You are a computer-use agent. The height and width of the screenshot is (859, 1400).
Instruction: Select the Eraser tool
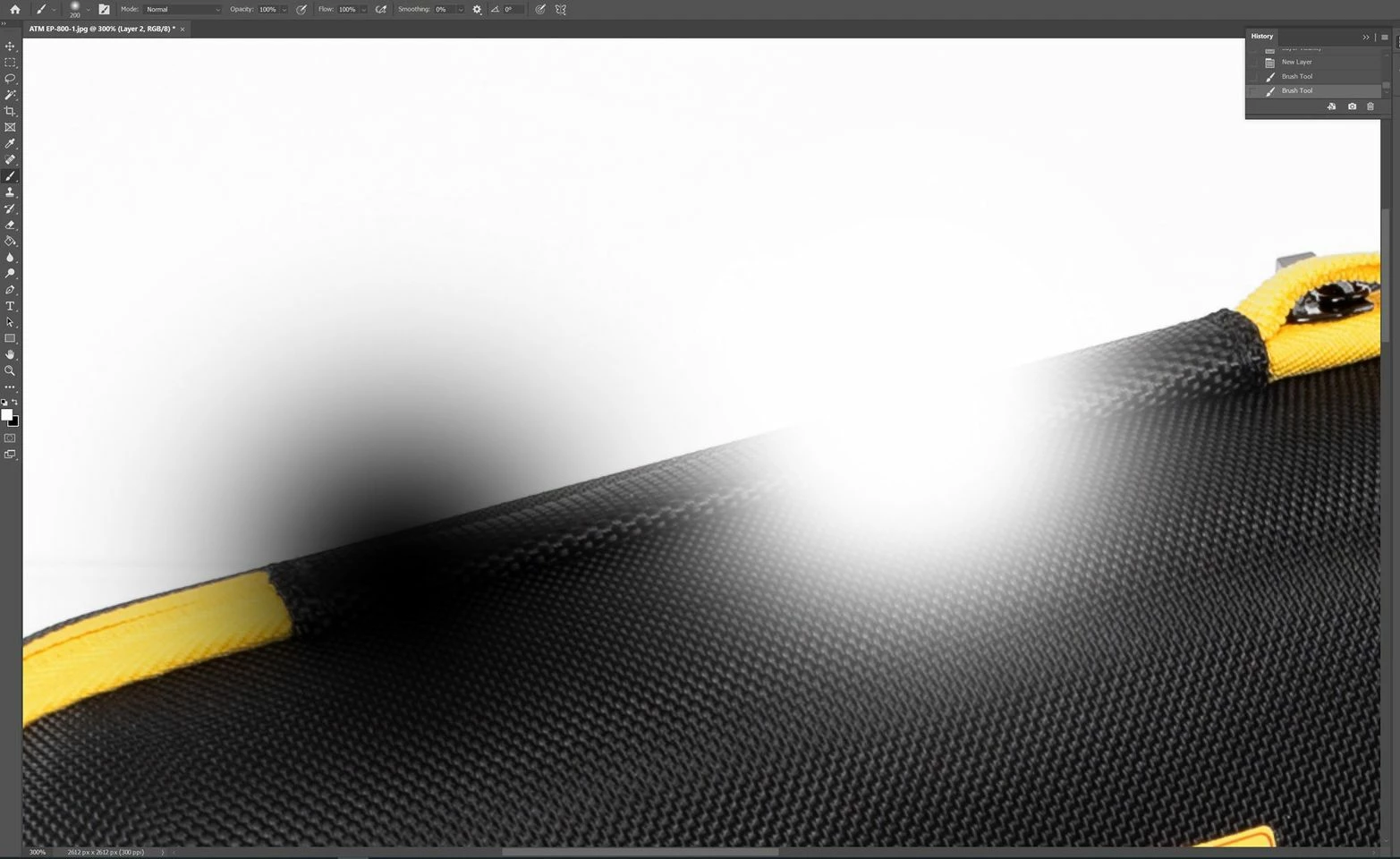pos(10,225)
